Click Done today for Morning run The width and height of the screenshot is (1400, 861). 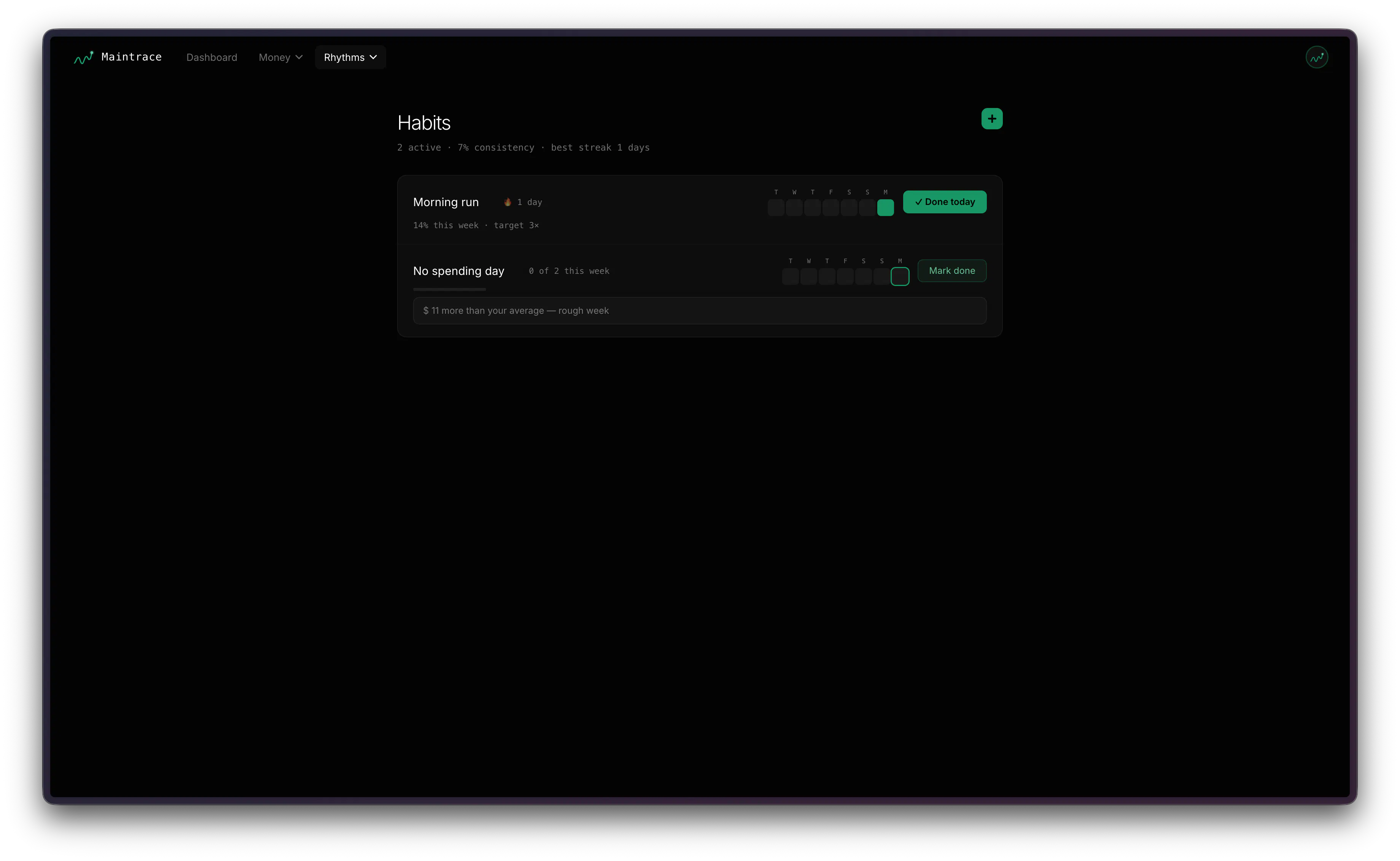944,202
